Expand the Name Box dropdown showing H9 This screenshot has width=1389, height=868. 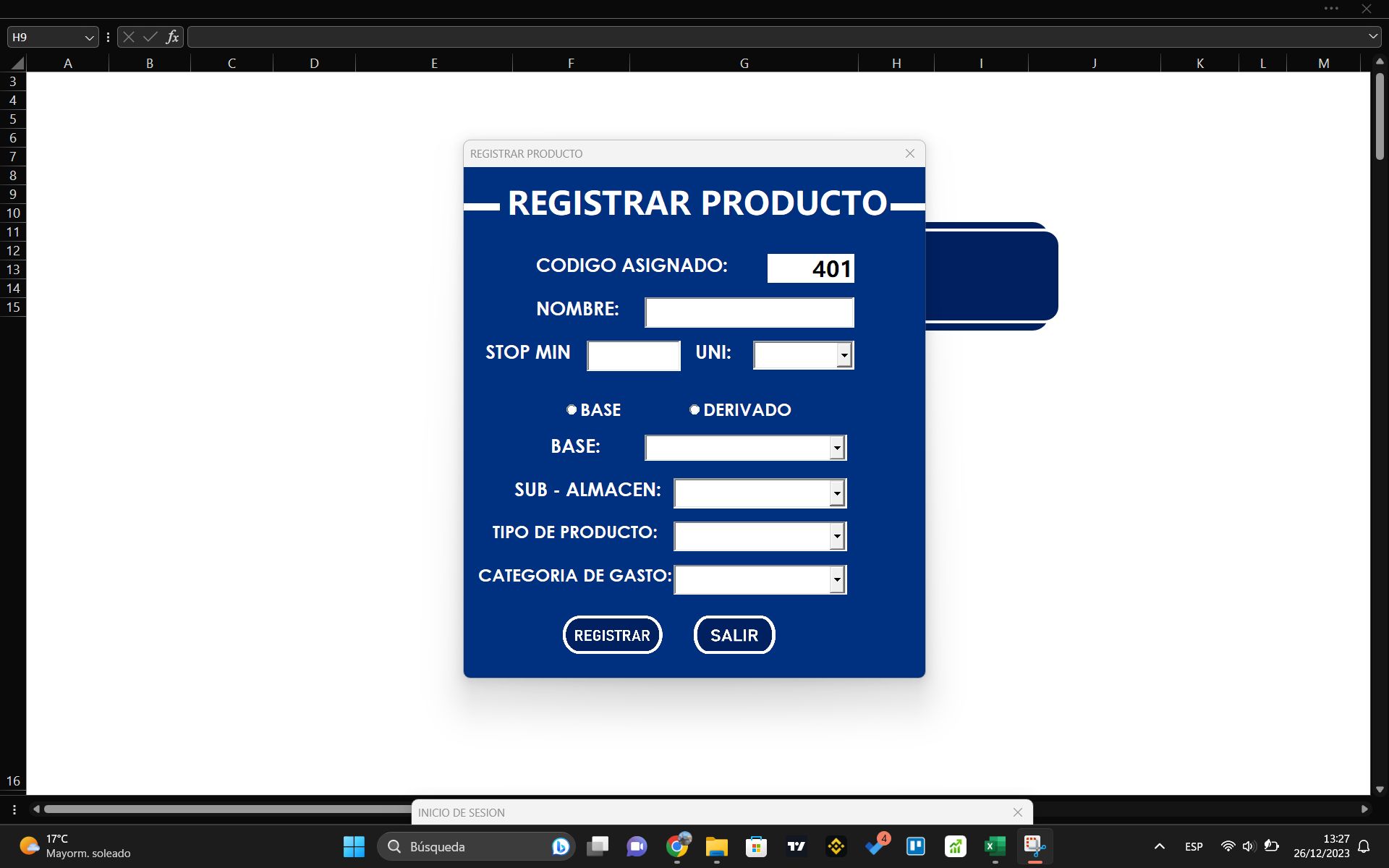click(x=88, y=36)
